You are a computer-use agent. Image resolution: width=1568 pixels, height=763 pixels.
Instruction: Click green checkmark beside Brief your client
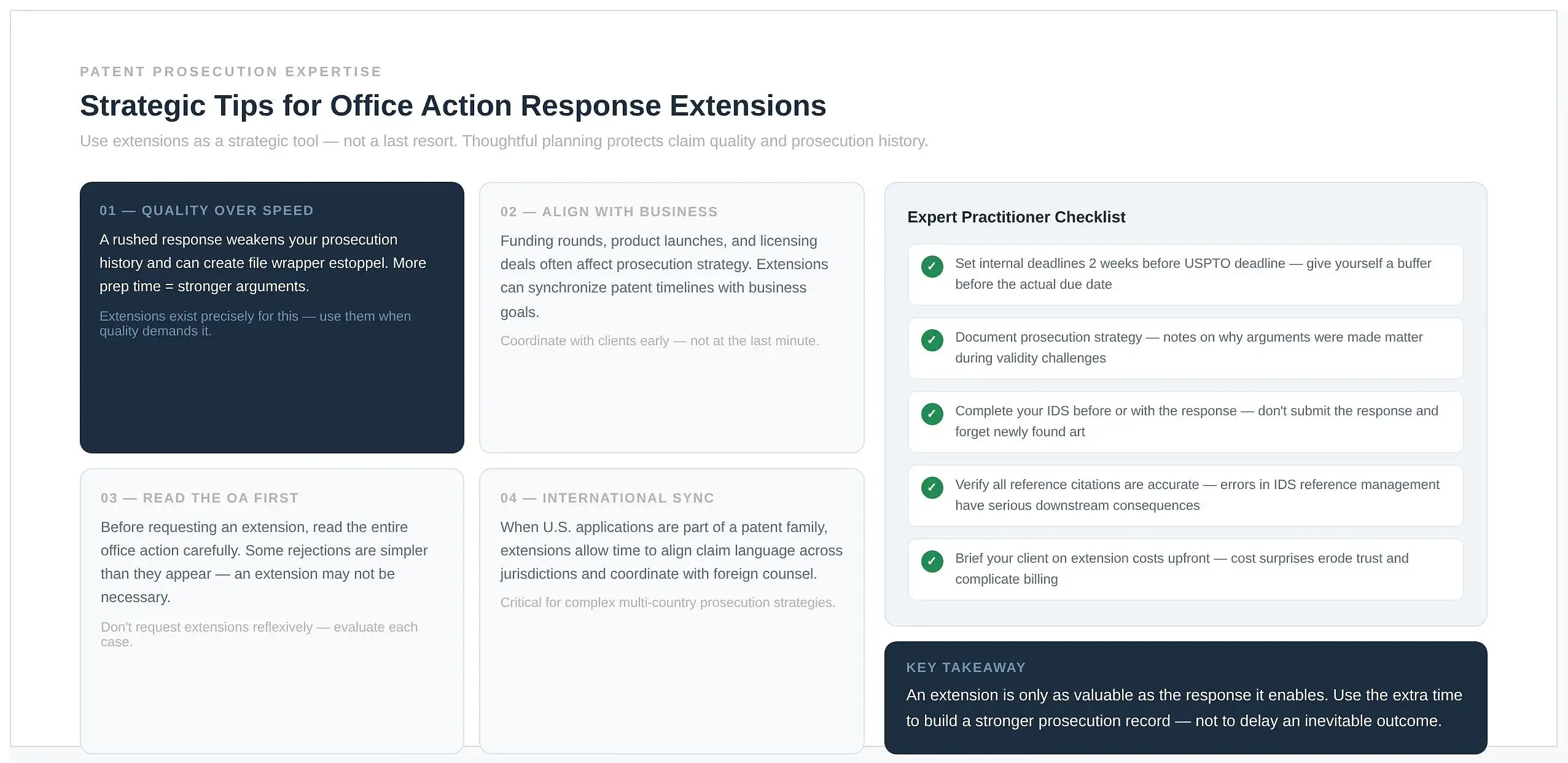point(932,561)
